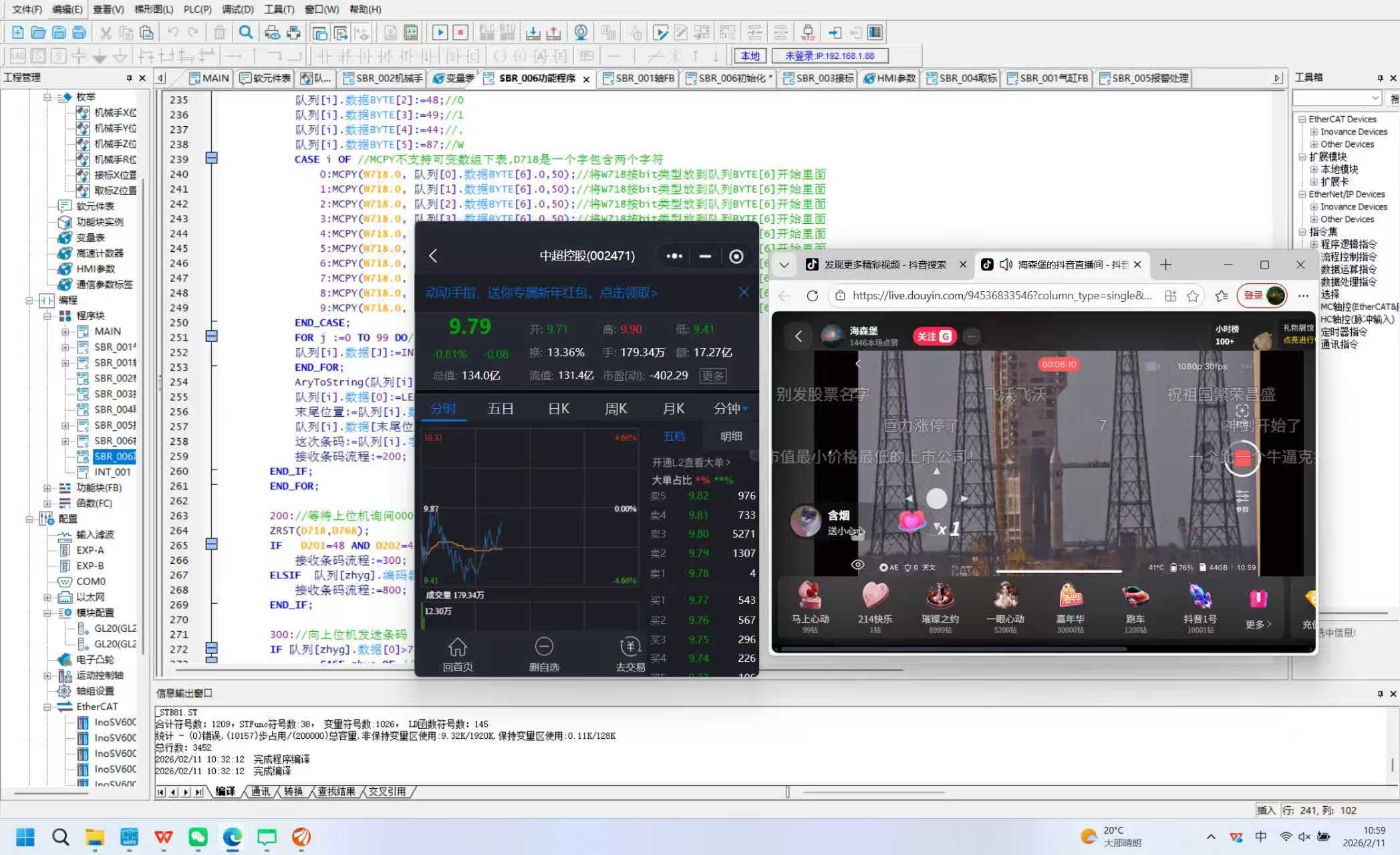
Task: Click the red Stop PLC icon
Action: click(460, 32)
